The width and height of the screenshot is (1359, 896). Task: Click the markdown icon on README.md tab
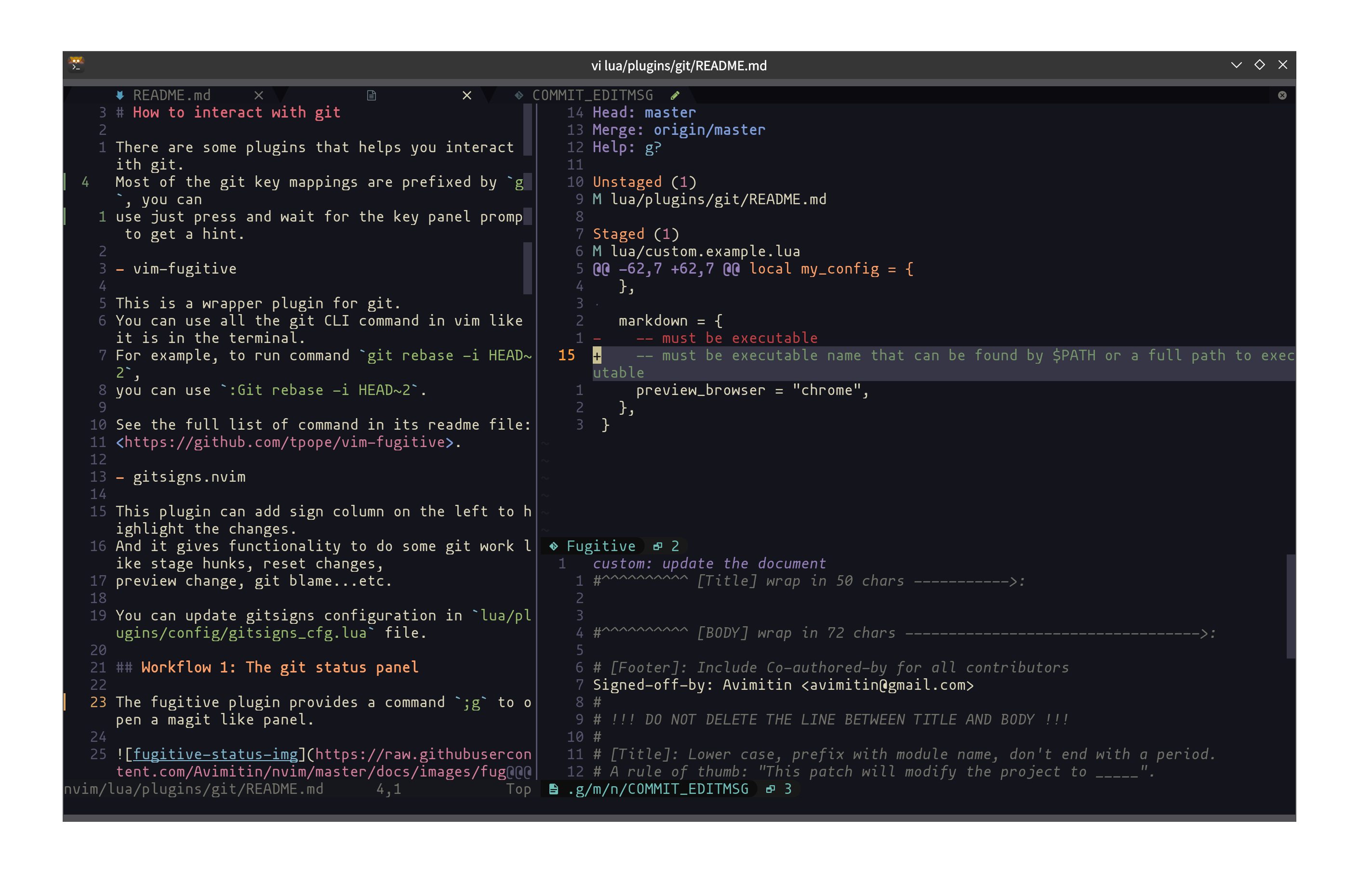coord(120,95)
